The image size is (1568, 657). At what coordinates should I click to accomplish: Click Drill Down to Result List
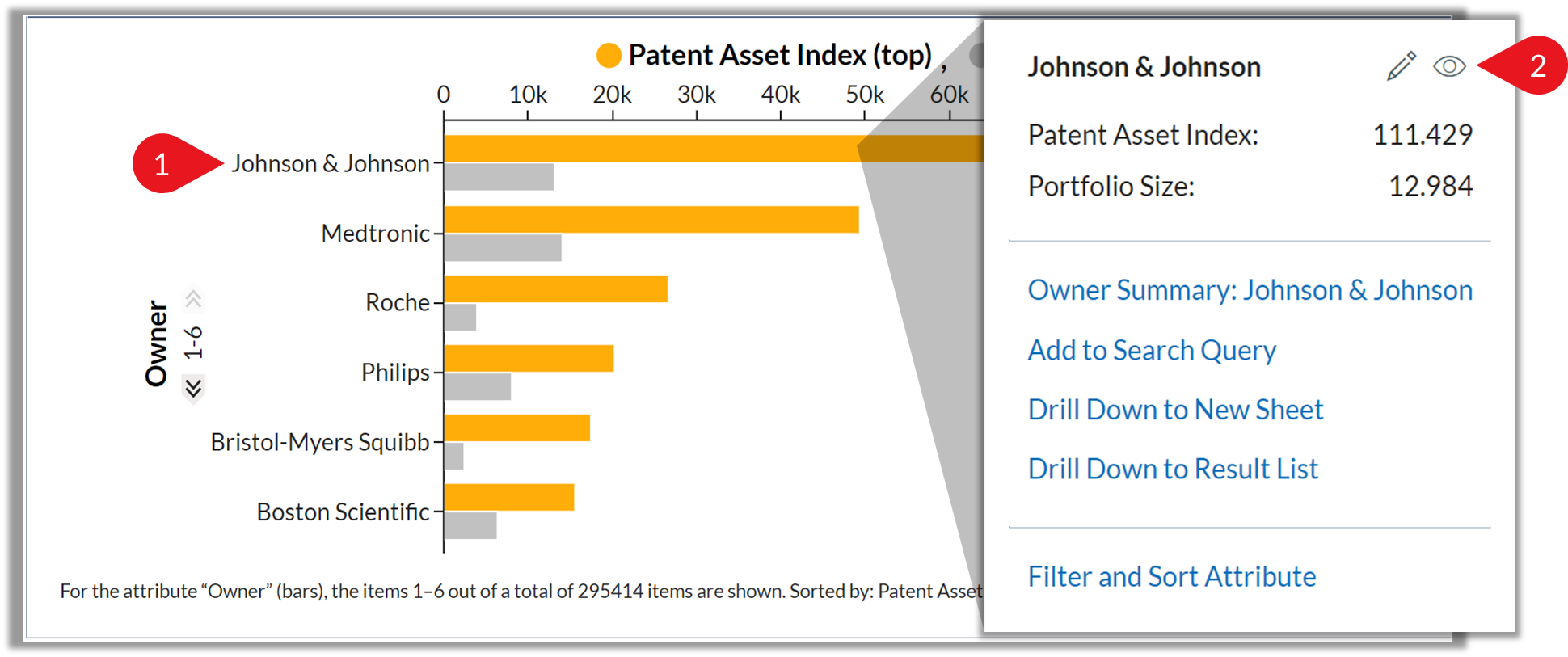(1173, 469)
